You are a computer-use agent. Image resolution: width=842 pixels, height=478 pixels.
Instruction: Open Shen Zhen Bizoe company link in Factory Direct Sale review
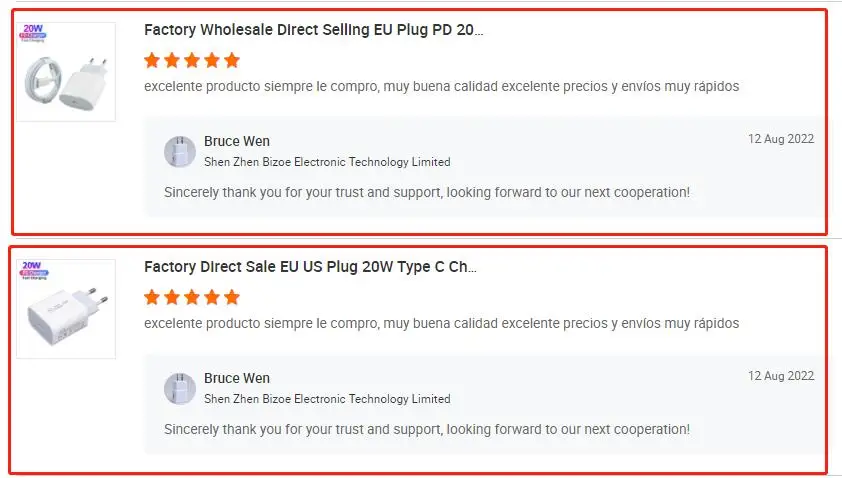[x=327, y=399]
